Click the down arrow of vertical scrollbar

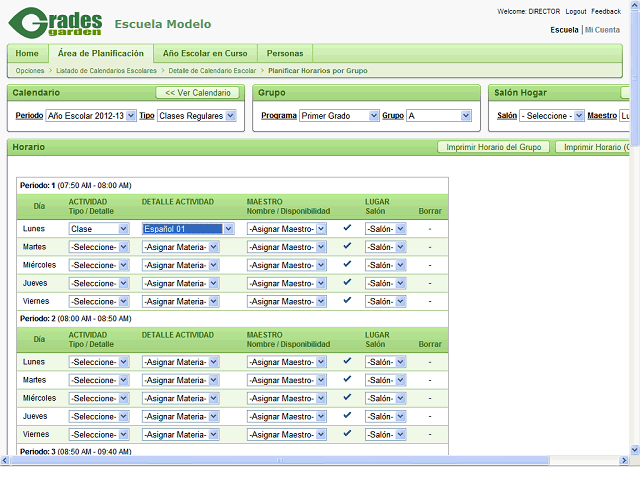[x=635, y=450]
